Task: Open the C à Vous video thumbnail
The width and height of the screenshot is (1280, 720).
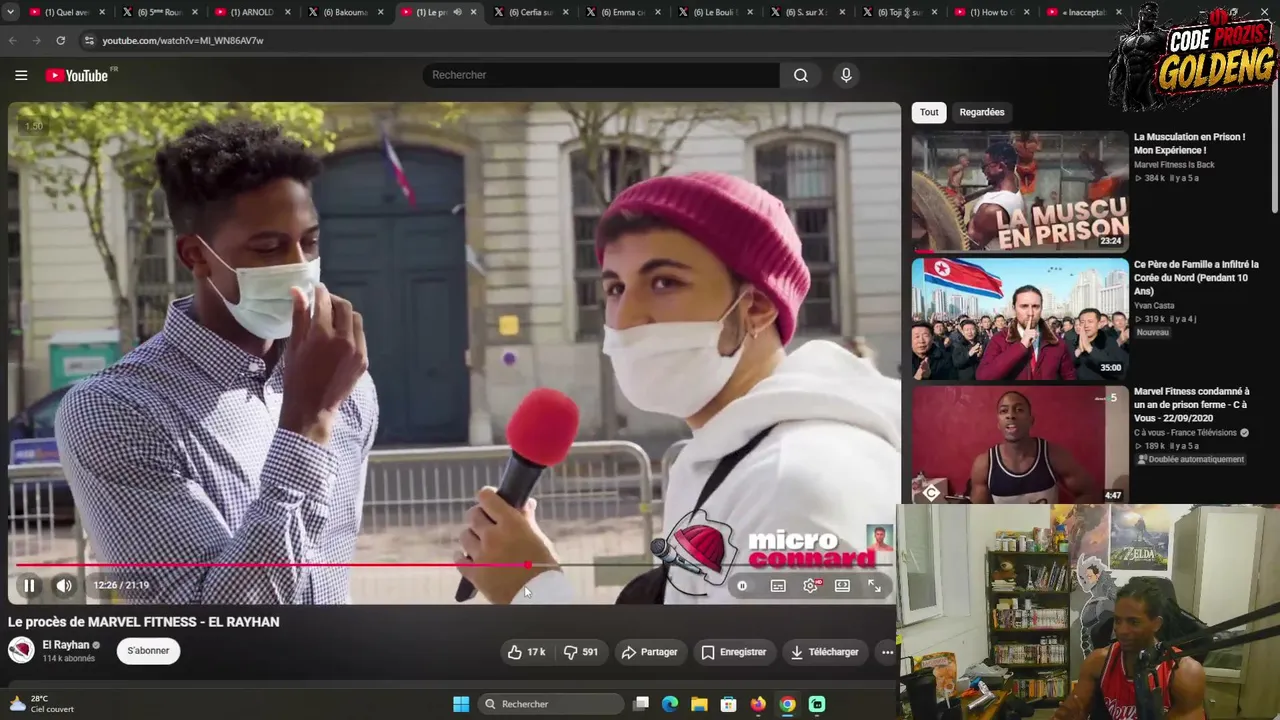Action: click(x=1020, y=445)
